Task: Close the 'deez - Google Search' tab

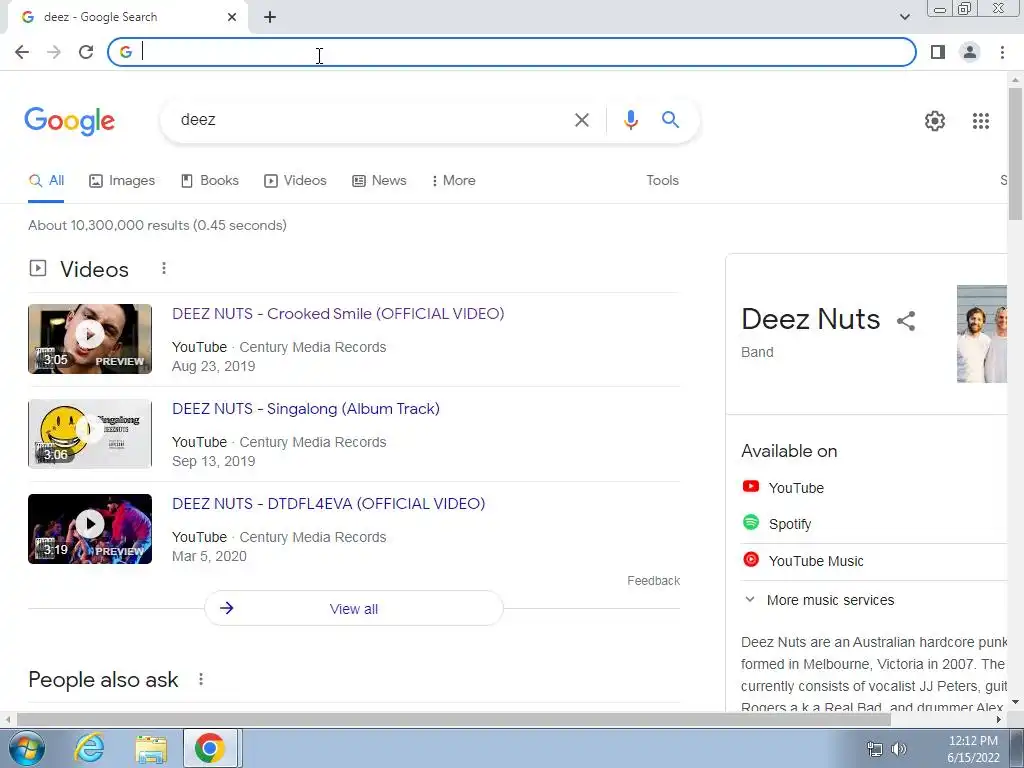Action: coord(232,17)
